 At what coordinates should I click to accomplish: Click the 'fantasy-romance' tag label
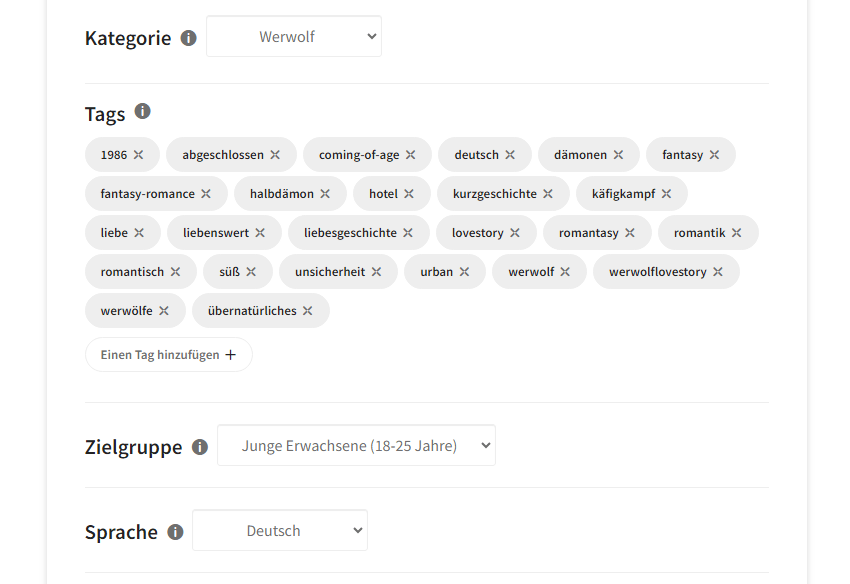pos(147,194)
